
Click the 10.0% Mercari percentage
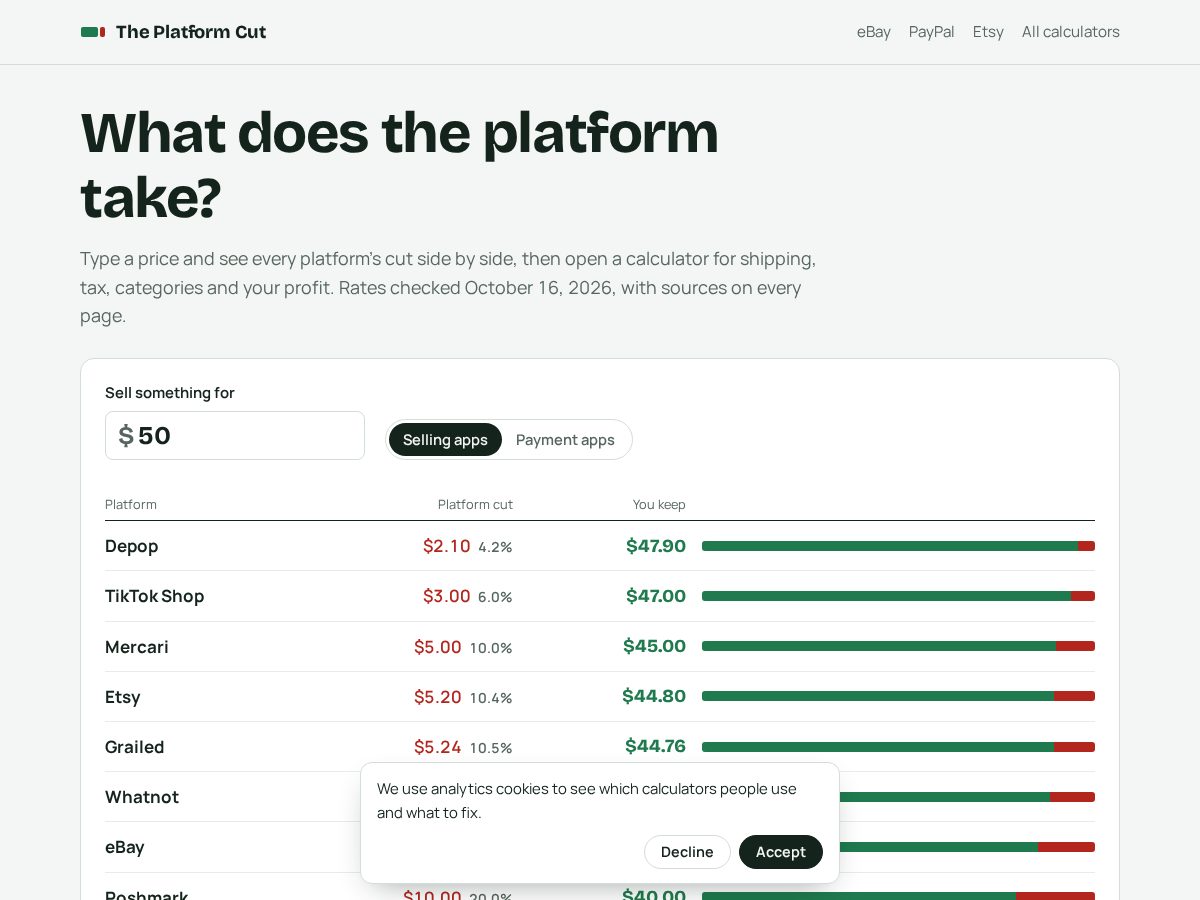coord(491,648)
